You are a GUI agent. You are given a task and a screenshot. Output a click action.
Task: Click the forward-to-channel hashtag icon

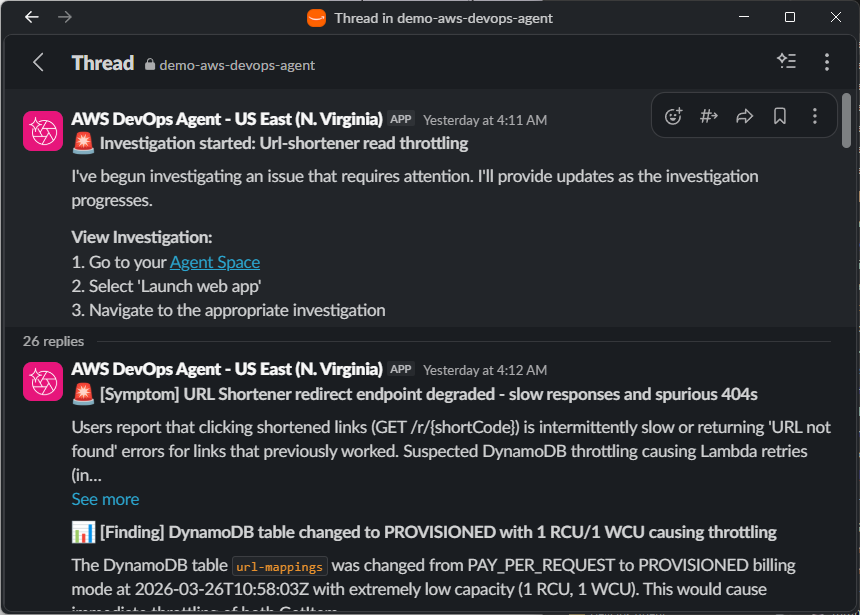coord(709,115)
